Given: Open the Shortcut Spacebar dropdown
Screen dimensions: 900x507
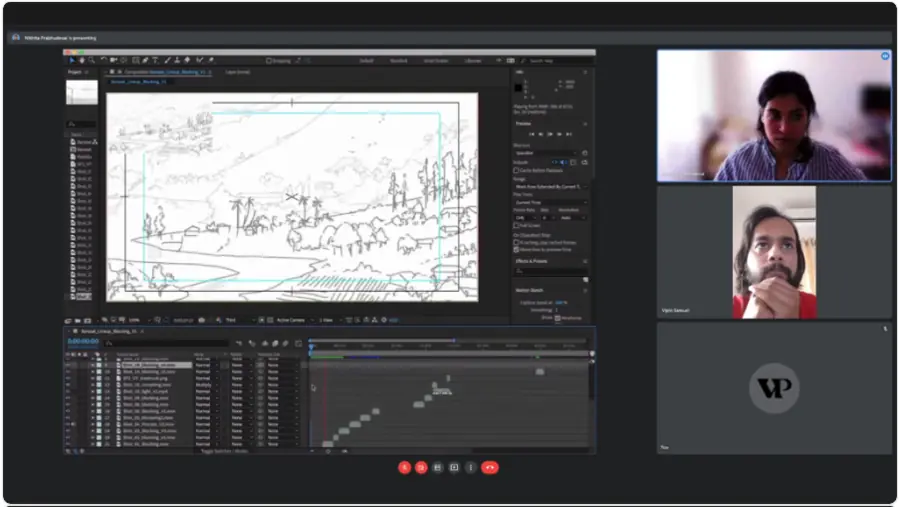Looking at the screenshot, I should click(x=545, y=153).
